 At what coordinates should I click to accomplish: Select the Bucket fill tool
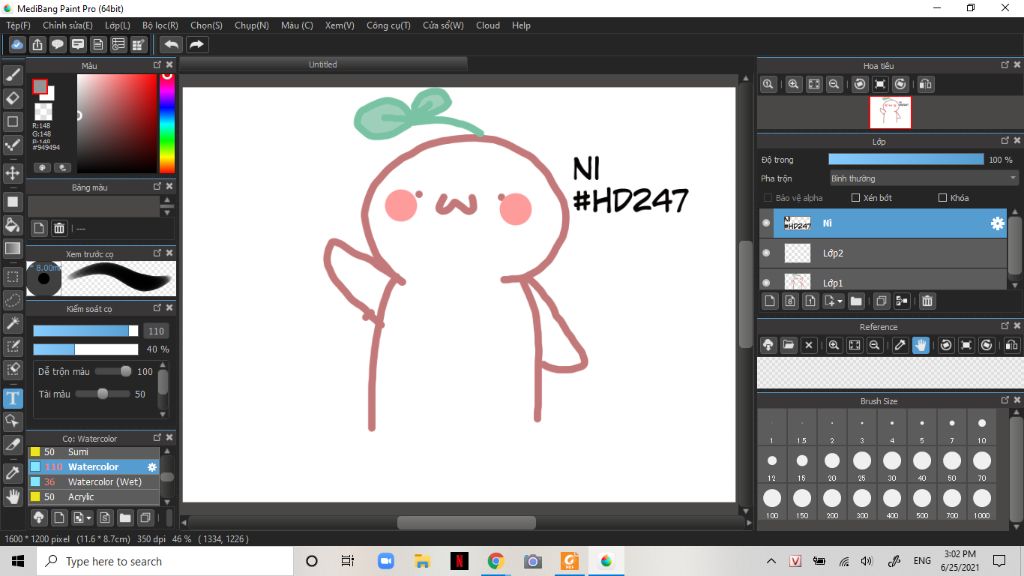point(12,225)
